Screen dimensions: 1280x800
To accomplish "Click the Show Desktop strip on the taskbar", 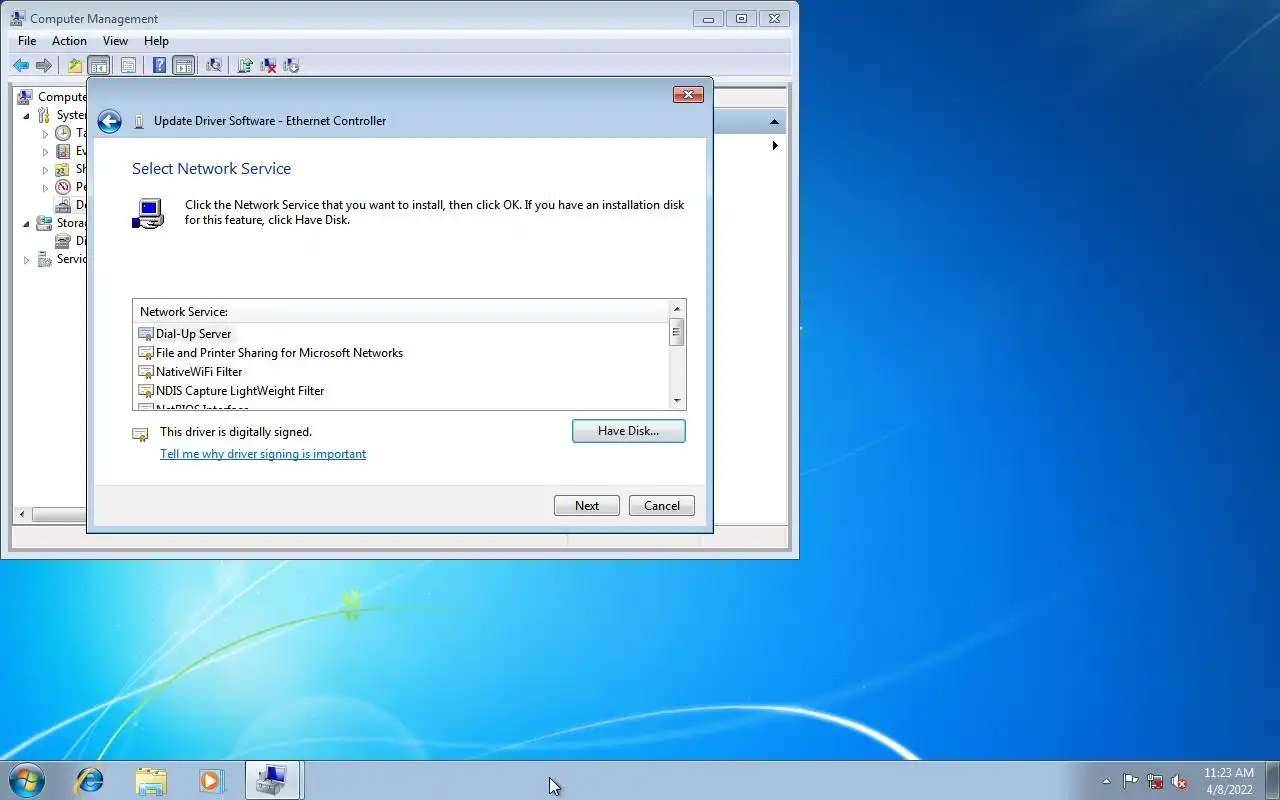I will pos(1273,780).
